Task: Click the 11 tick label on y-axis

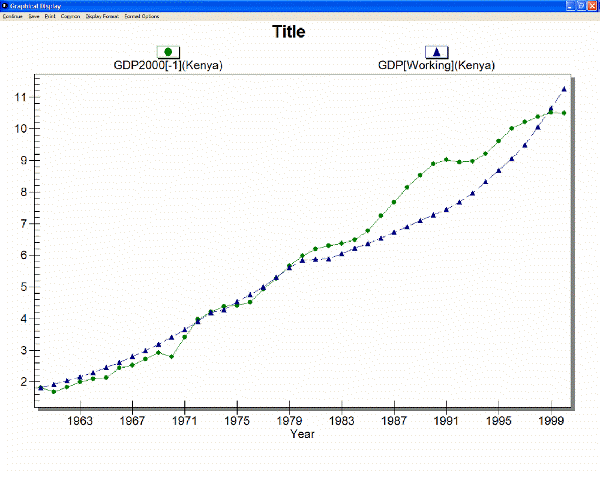Action: pyautogui.click(x=21, y=97)
